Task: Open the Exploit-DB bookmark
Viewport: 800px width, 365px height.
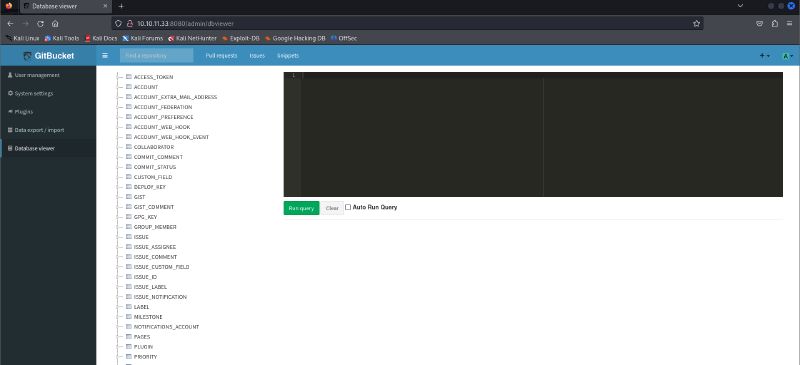Action: point(242,38)
